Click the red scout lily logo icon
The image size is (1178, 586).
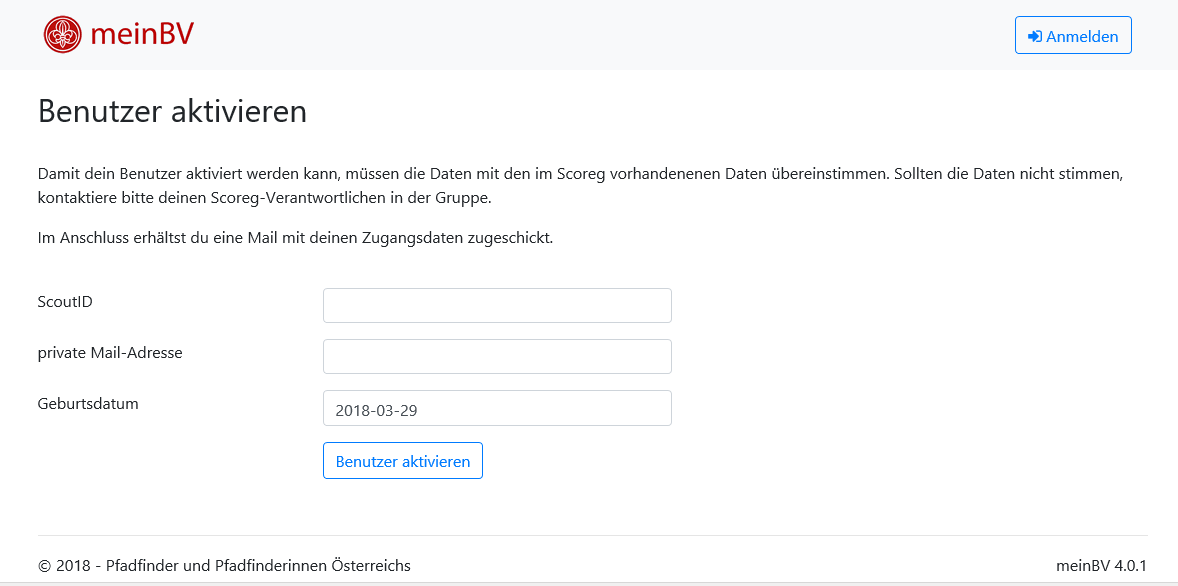click(x=62, y=35)
